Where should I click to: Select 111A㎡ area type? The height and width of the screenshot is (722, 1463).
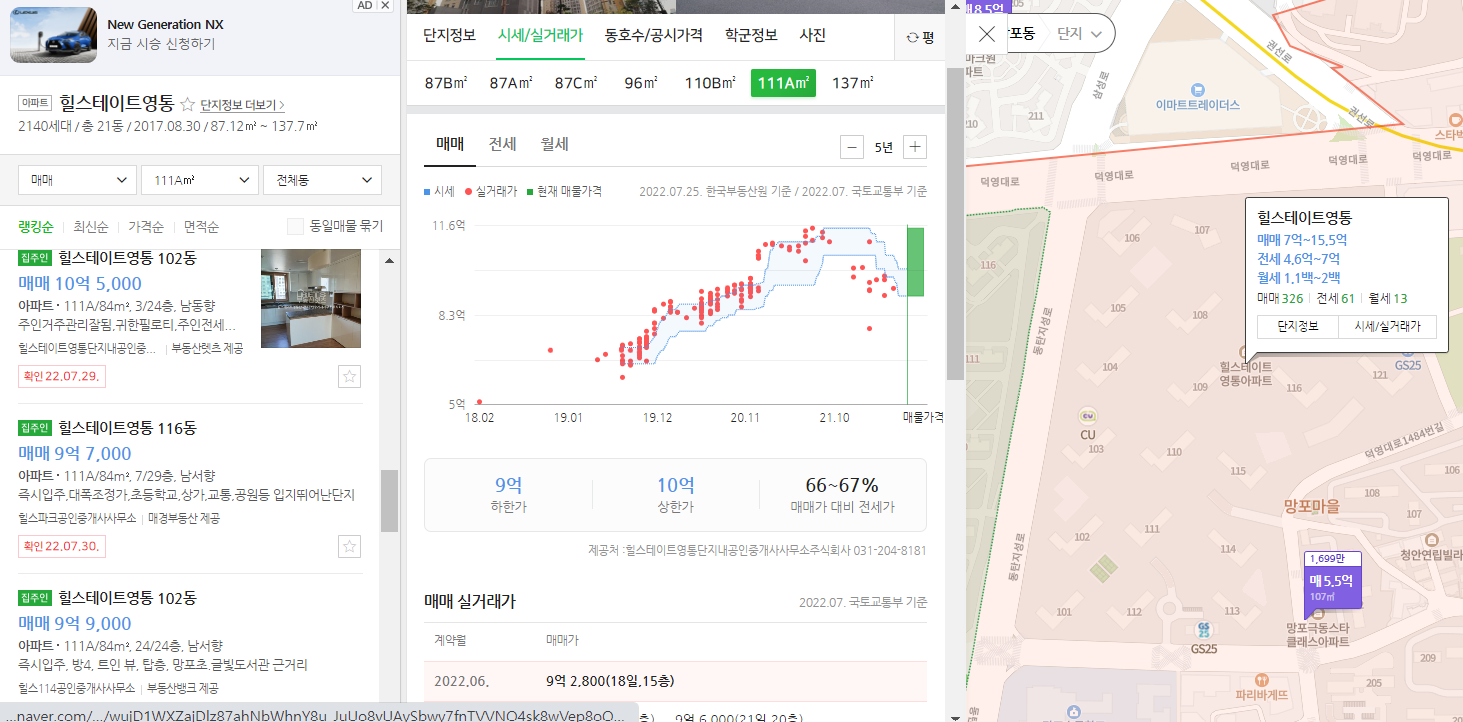[x=783, y=83]
